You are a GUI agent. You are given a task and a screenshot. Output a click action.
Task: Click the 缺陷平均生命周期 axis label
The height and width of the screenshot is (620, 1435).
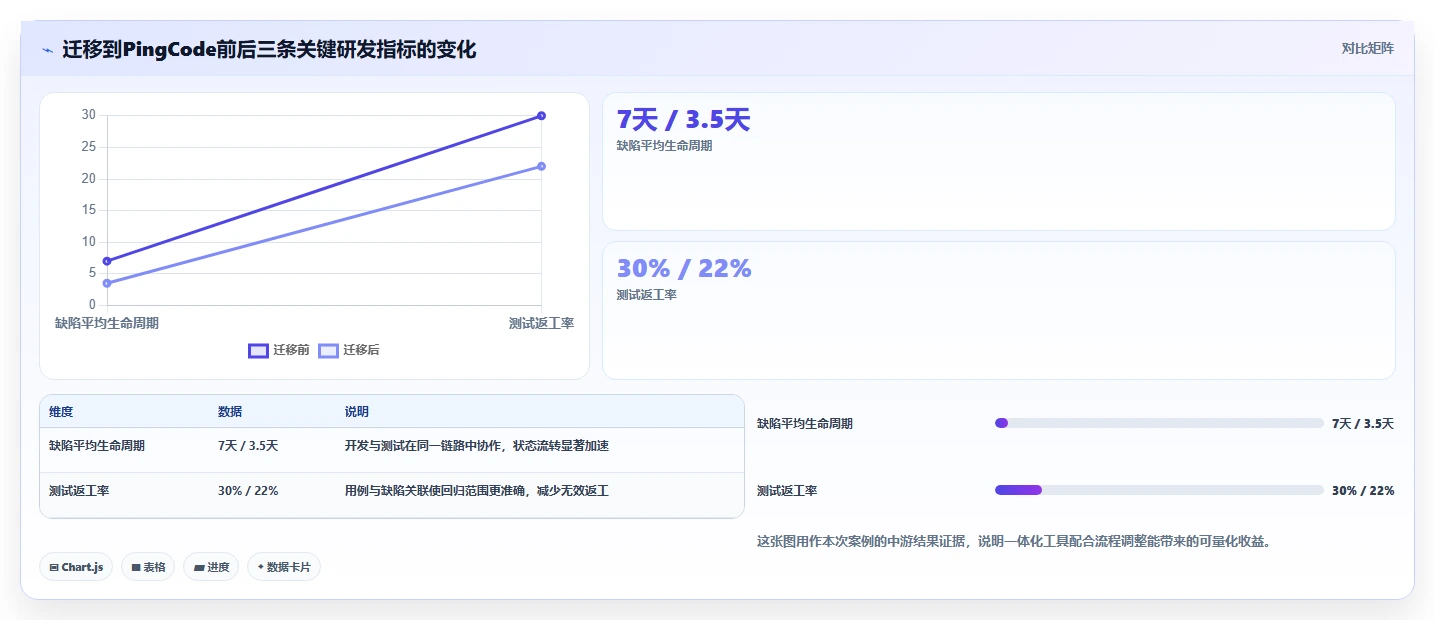tap(107, 323)
